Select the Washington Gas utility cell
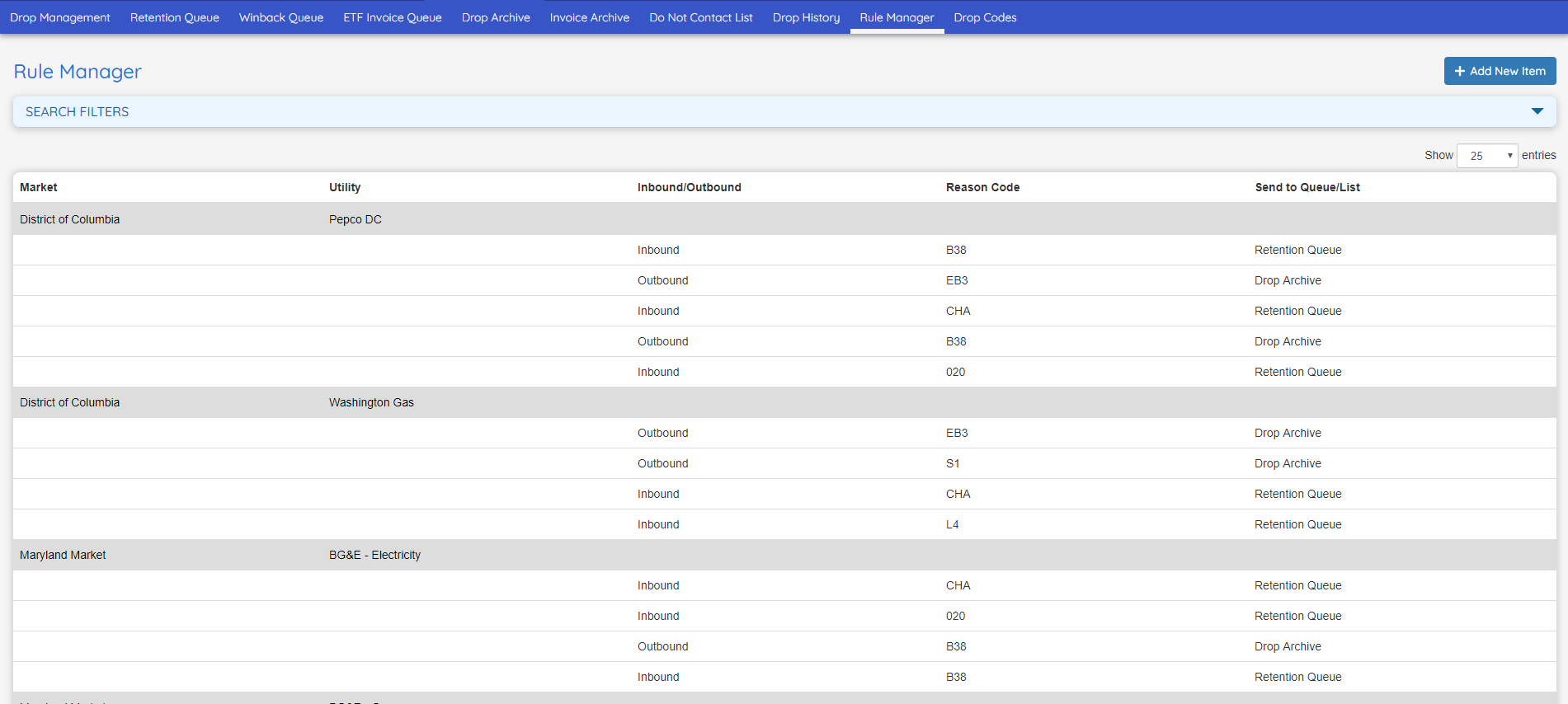This screenshot has height=704, width=1568. [x=371, y=402]
